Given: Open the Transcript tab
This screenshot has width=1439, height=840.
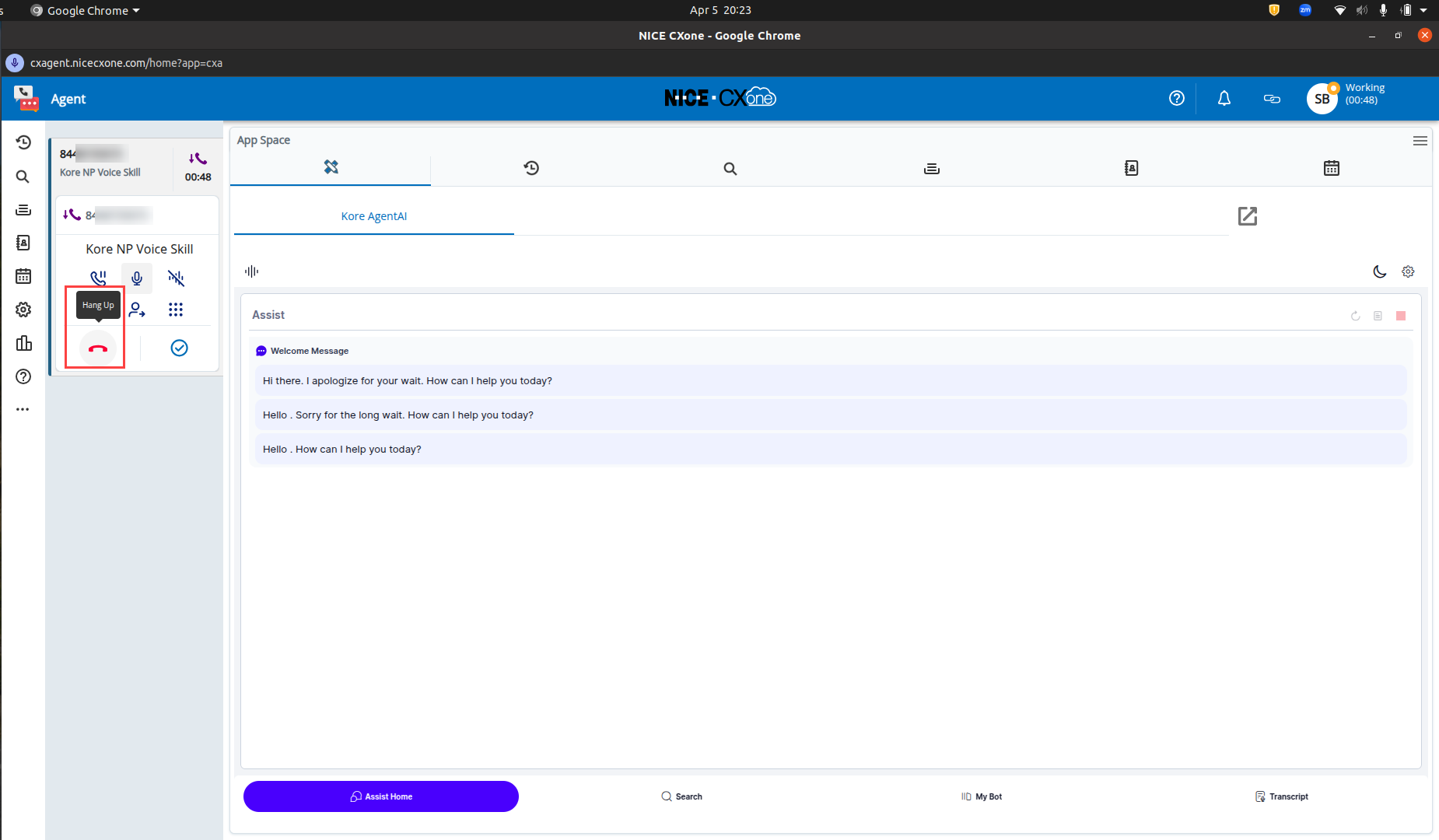Looking at the screenshot, I should click(x=1282, y=796).
